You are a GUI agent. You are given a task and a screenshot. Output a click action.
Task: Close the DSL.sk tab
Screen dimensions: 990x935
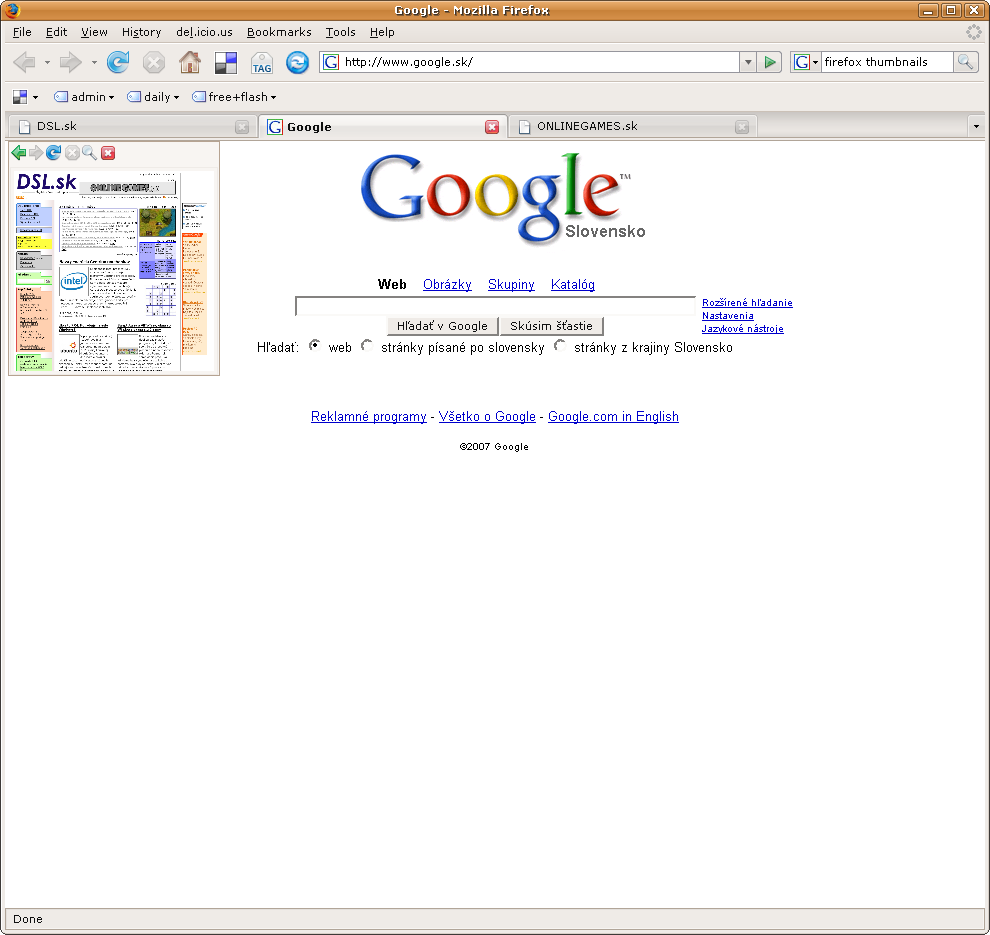(242, 127)
